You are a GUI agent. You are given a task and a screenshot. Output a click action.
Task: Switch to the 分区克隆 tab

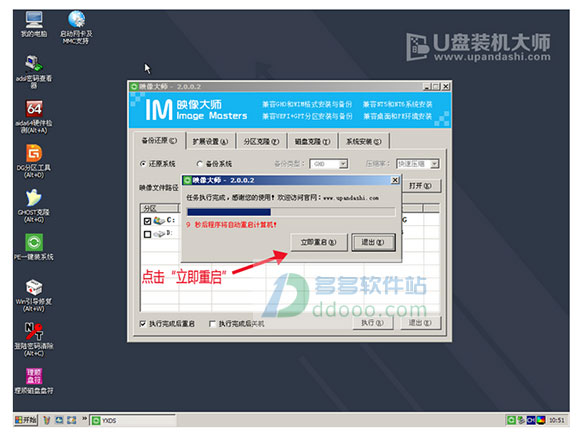[x=261, y=141]
